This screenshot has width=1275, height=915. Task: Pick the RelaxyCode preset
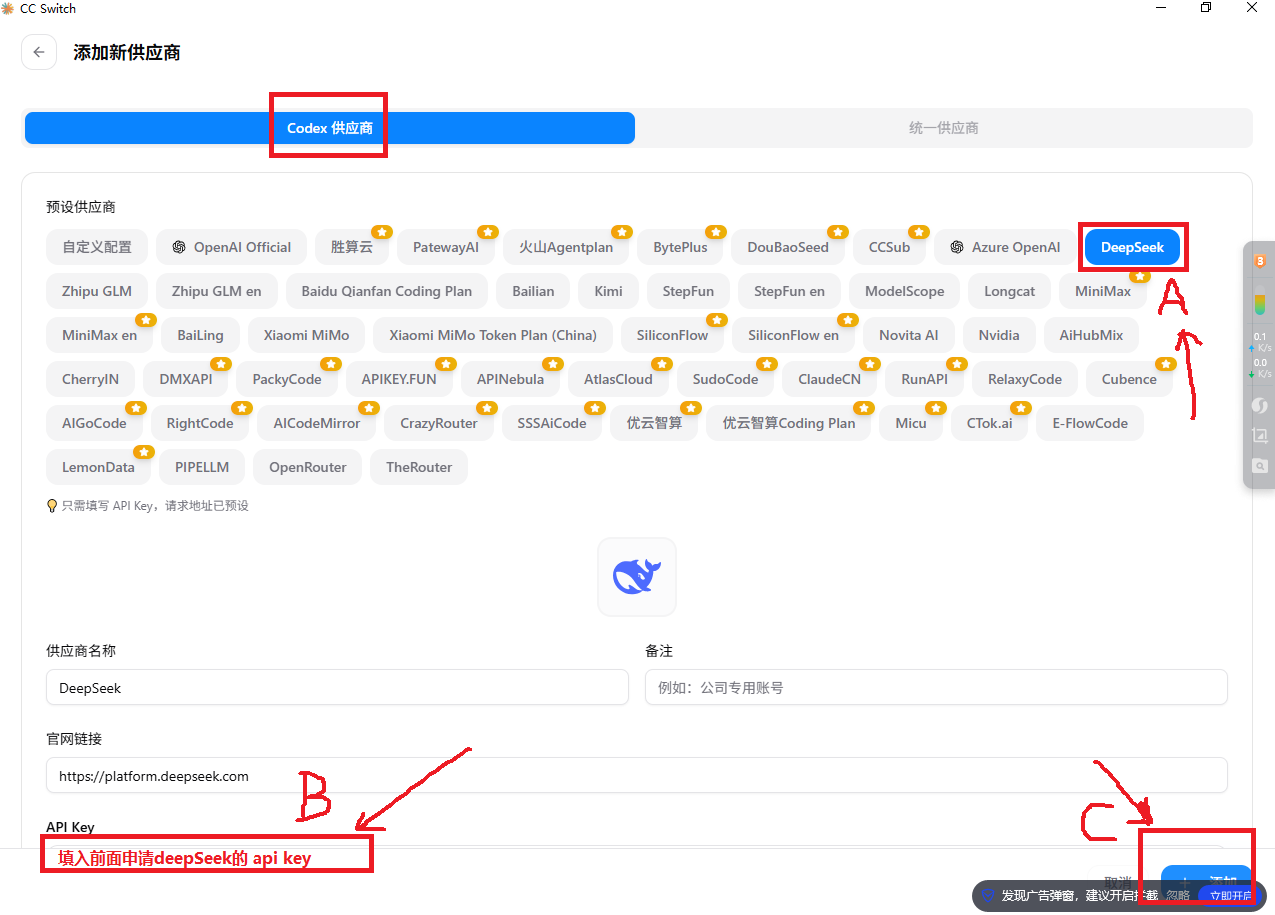tap(1025, 379)
